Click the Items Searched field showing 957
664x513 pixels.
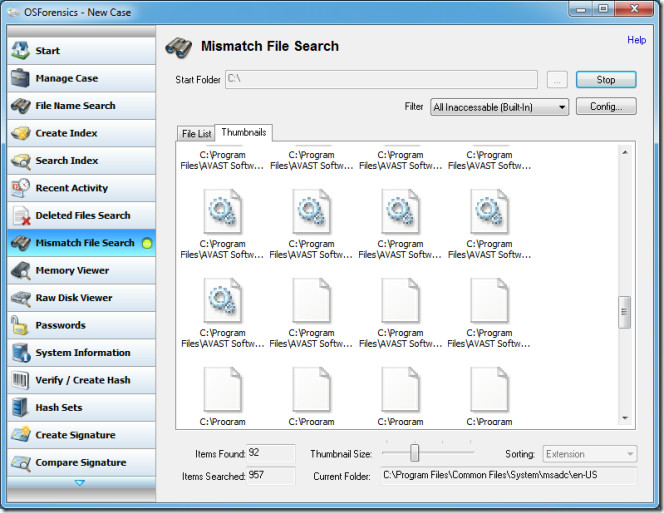coord(271,475)
